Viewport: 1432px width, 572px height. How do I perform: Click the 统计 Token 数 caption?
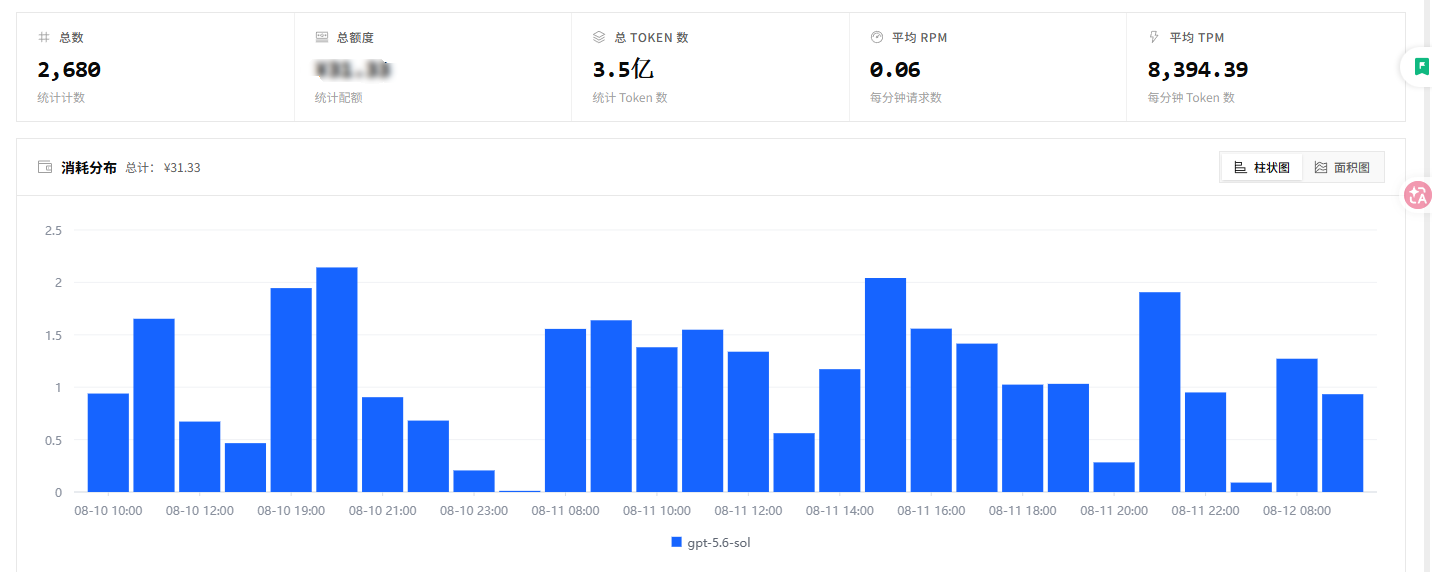[x=630, y=98]
